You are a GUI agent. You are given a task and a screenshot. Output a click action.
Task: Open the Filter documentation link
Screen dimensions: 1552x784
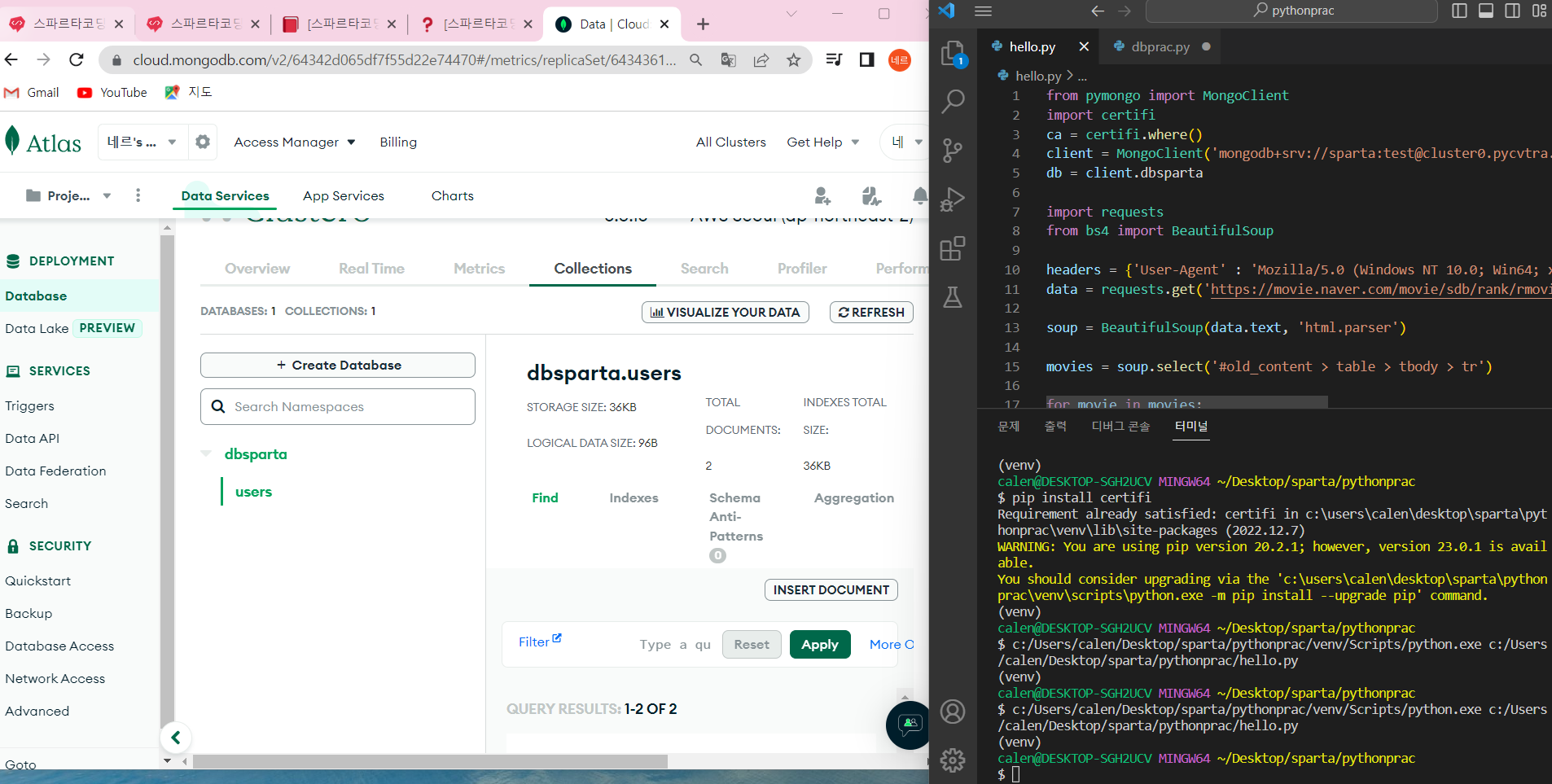point(540,642)
